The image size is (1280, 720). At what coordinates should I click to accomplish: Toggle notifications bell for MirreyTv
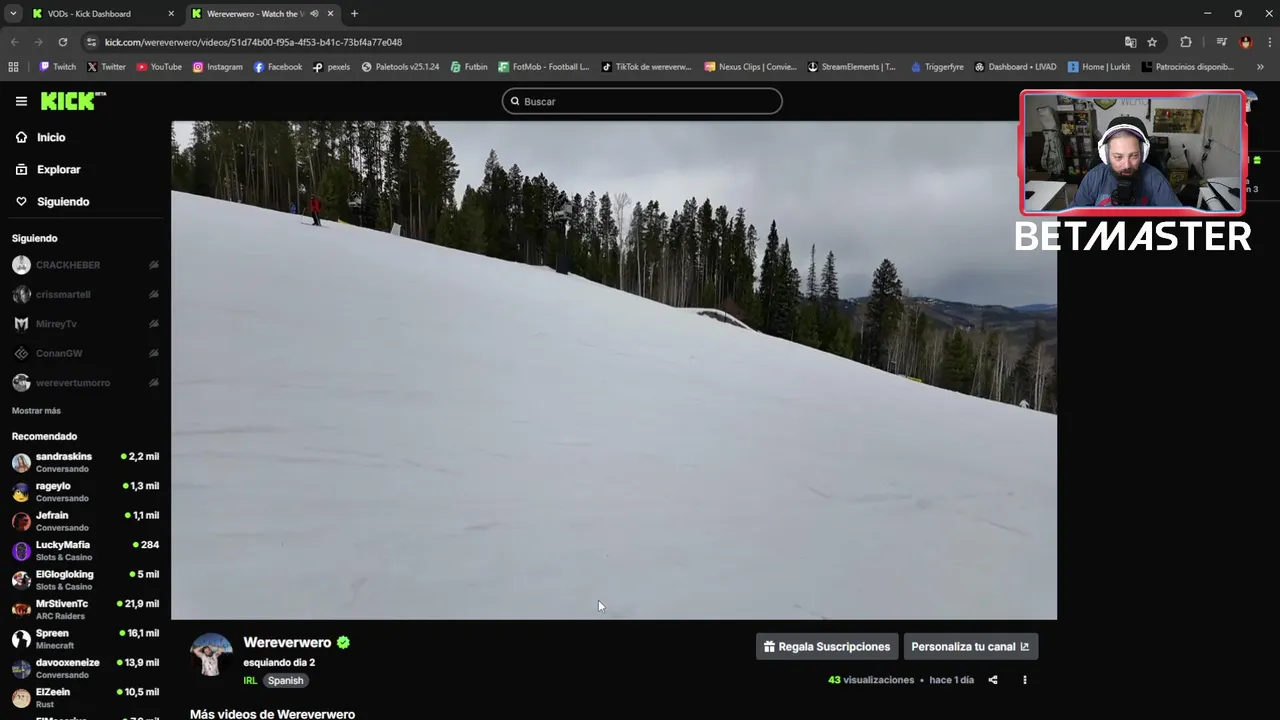pos(154,324)
